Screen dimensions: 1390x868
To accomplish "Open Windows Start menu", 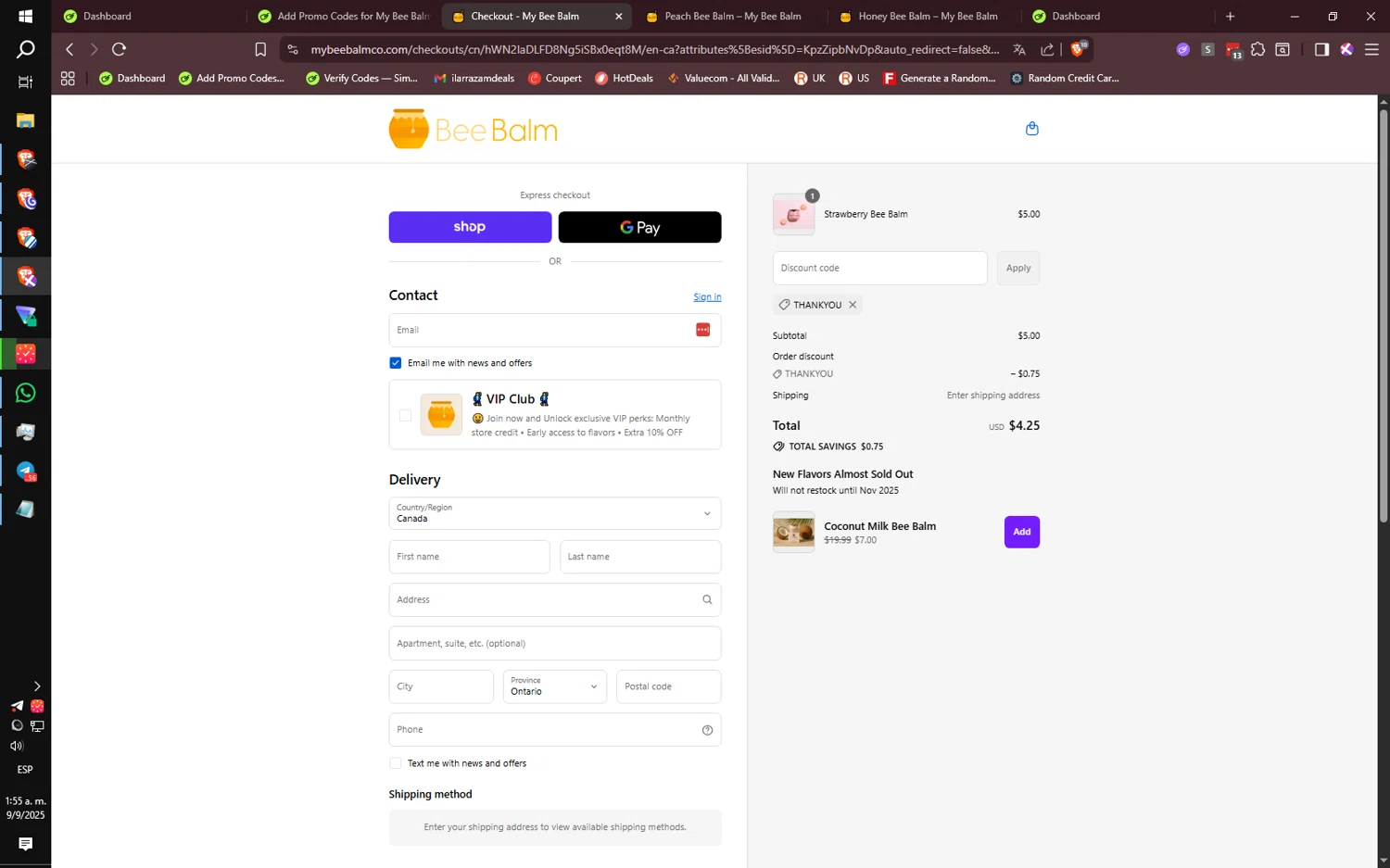I will (25, 16).
